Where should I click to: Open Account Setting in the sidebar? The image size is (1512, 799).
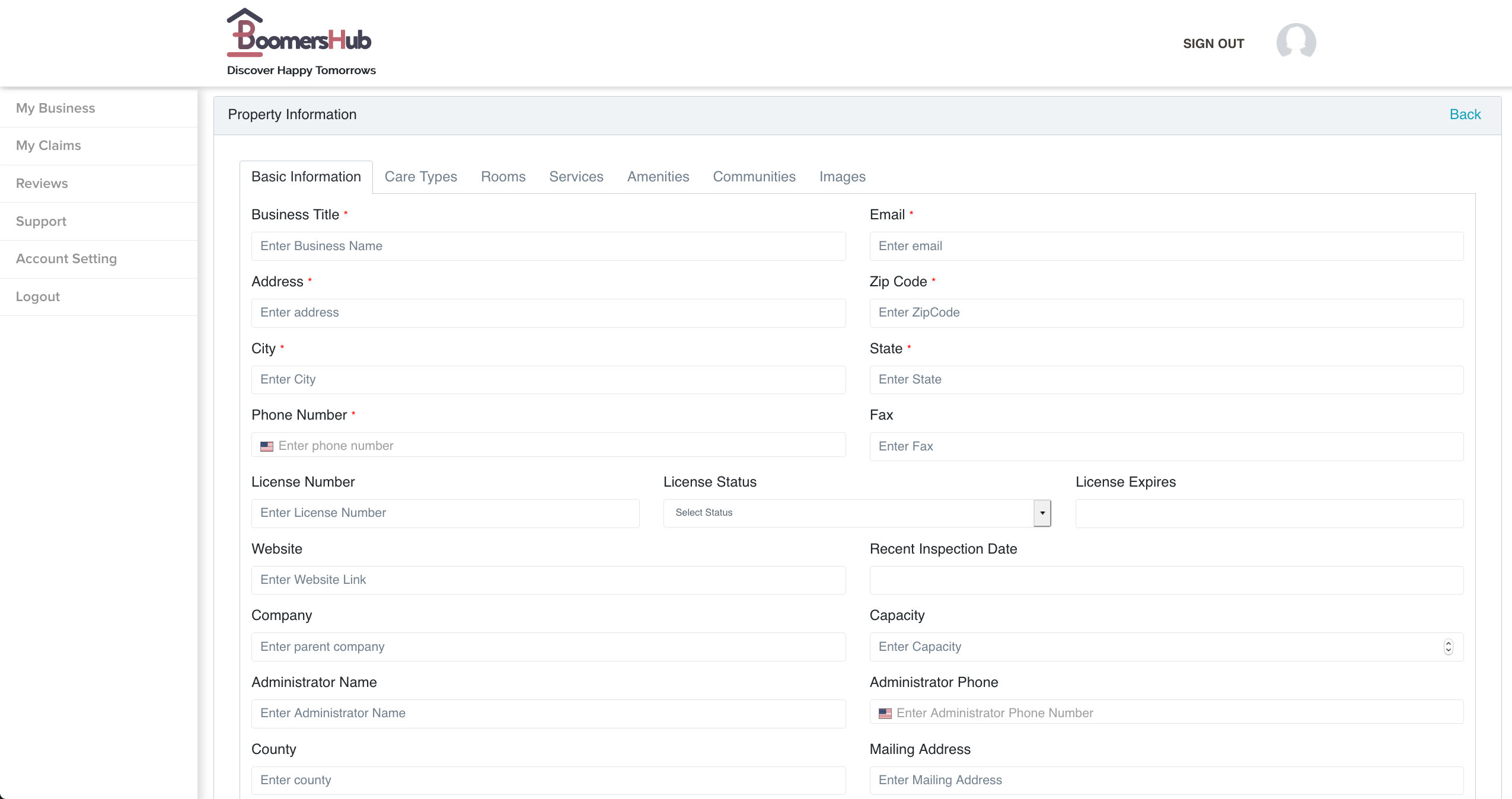point(99,258)
